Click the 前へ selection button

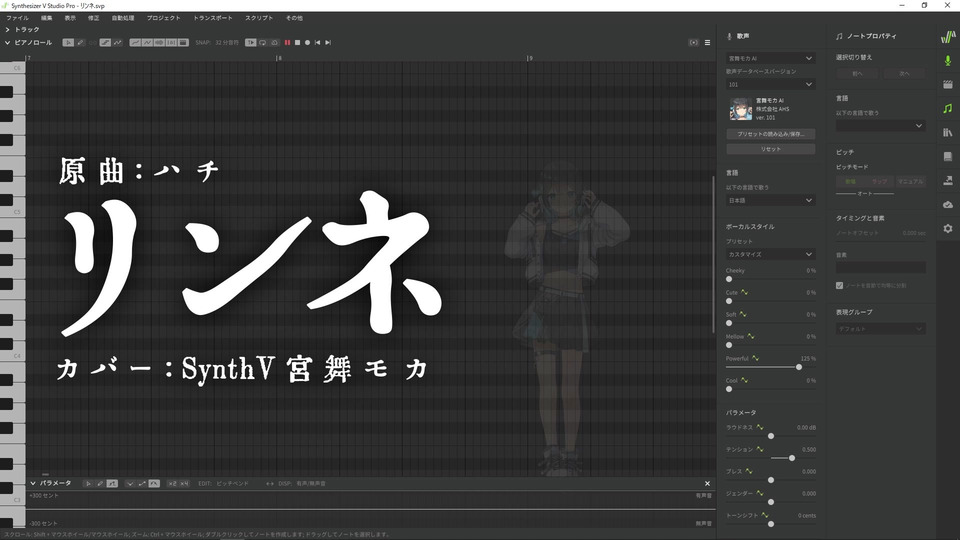pos(857,73)
